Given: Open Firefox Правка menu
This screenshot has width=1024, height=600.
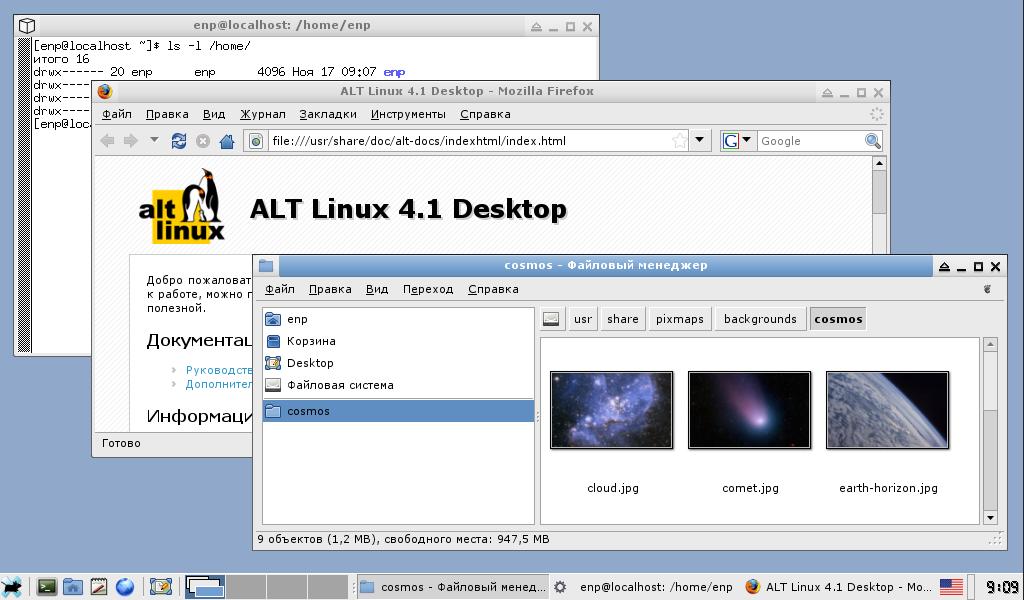Looking at the screenshot, I should (167, 114).
